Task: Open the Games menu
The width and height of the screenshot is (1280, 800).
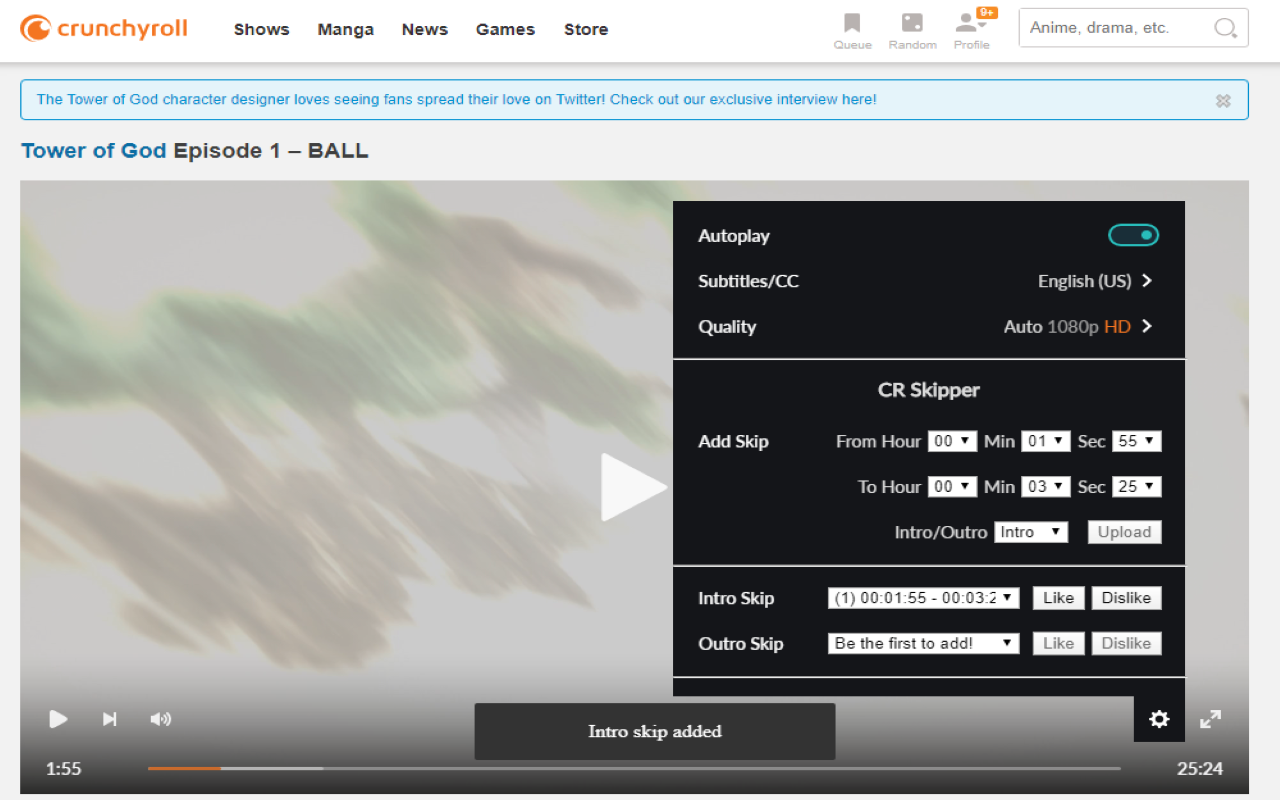Action: tap(505, 29)
